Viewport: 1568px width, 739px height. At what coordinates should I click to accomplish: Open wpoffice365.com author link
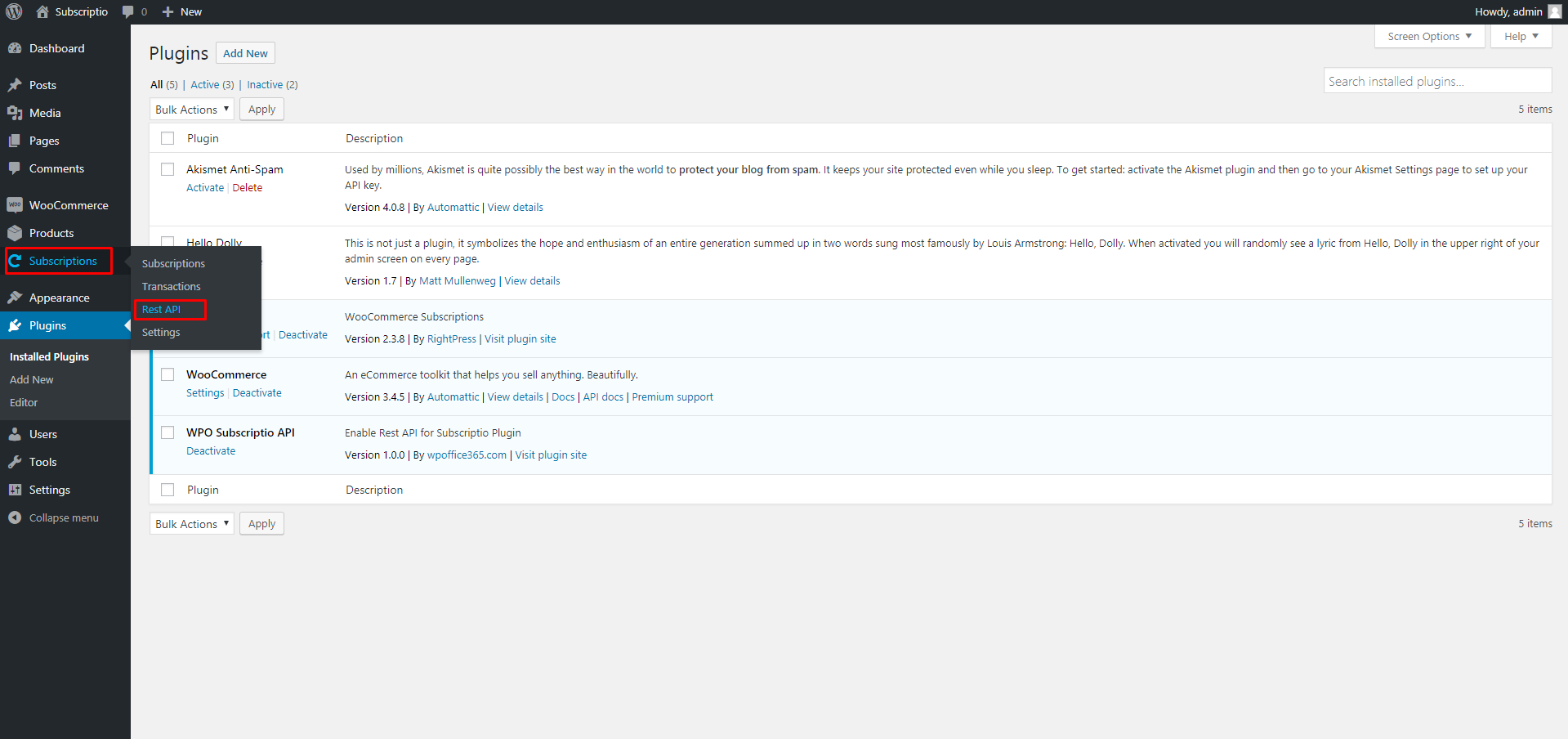[467, 455]
